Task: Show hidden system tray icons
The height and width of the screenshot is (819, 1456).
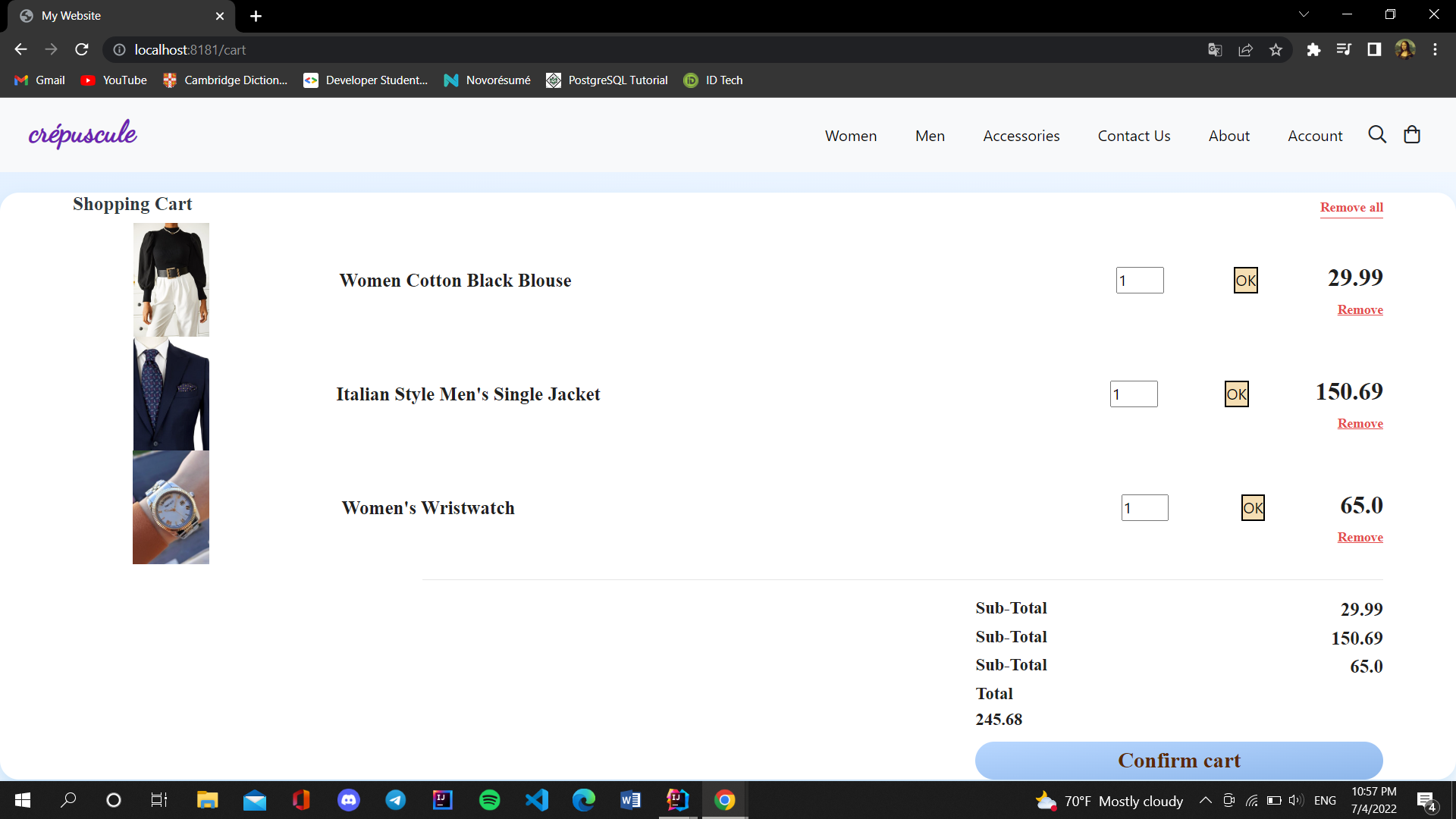Action: tap(1205, 801)
